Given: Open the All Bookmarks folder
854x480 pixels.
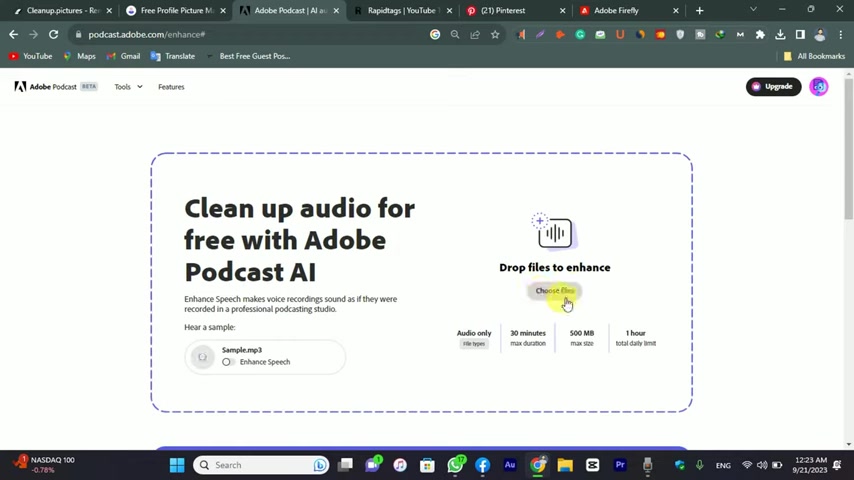Looking at the screenshot, I should [814, 56].
